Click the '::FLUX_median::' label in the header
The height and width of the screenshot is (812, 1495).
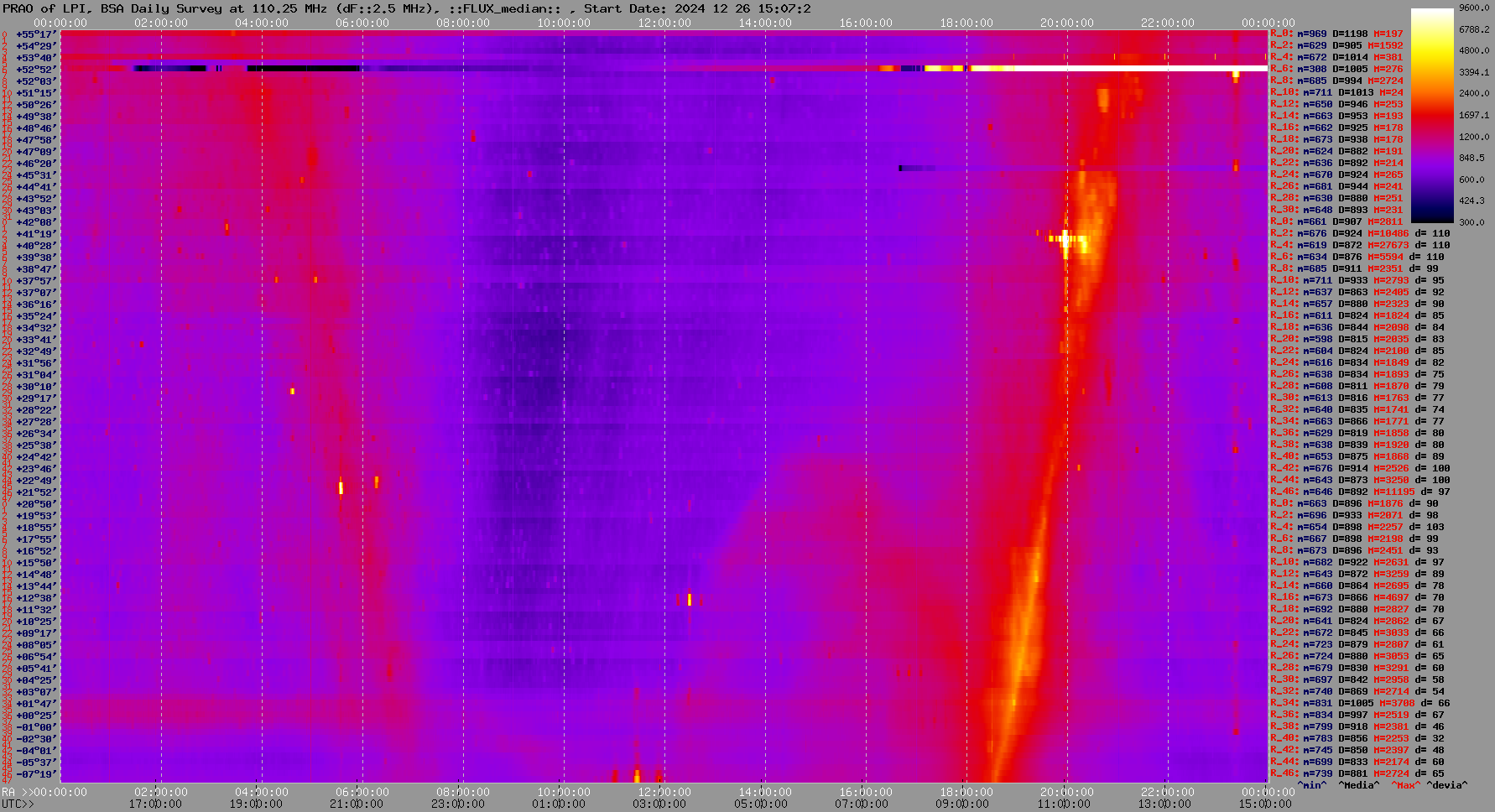pyautogui.click(x=503, y=8)
